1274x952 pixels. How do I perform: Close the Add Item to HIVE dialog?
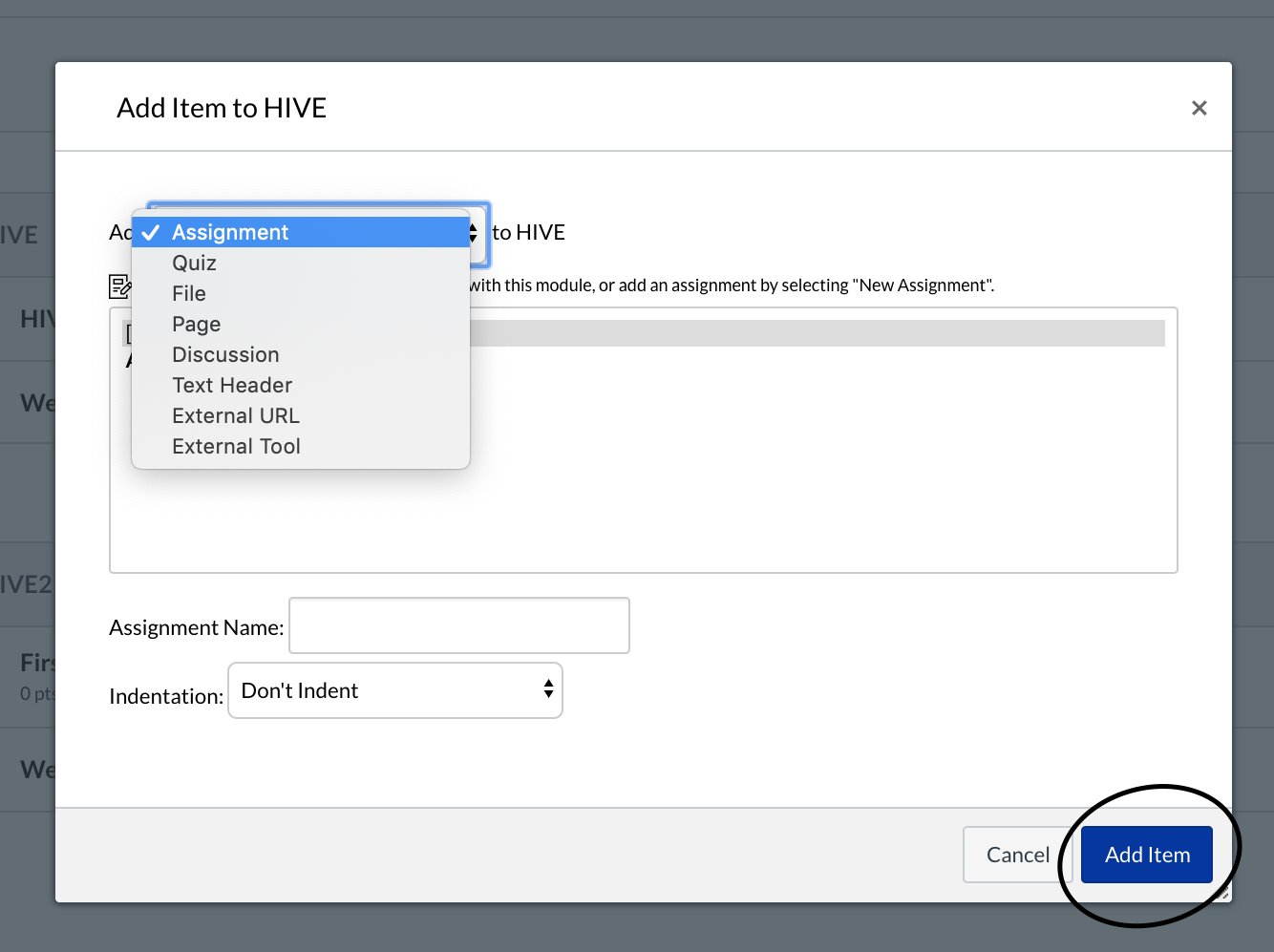click(1200, 108)
